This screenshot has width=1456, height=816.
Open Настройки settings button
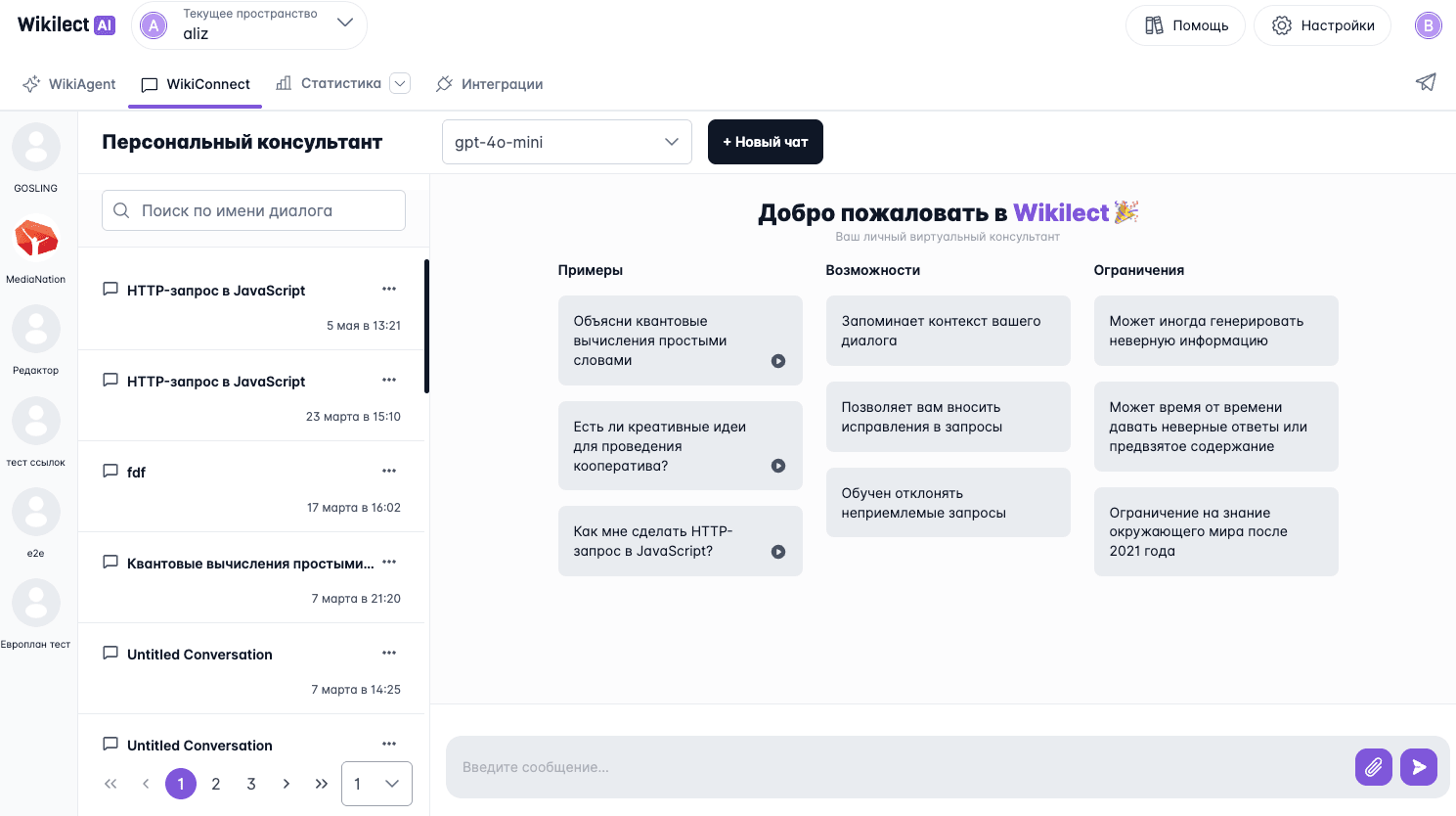coord(1322,25)
